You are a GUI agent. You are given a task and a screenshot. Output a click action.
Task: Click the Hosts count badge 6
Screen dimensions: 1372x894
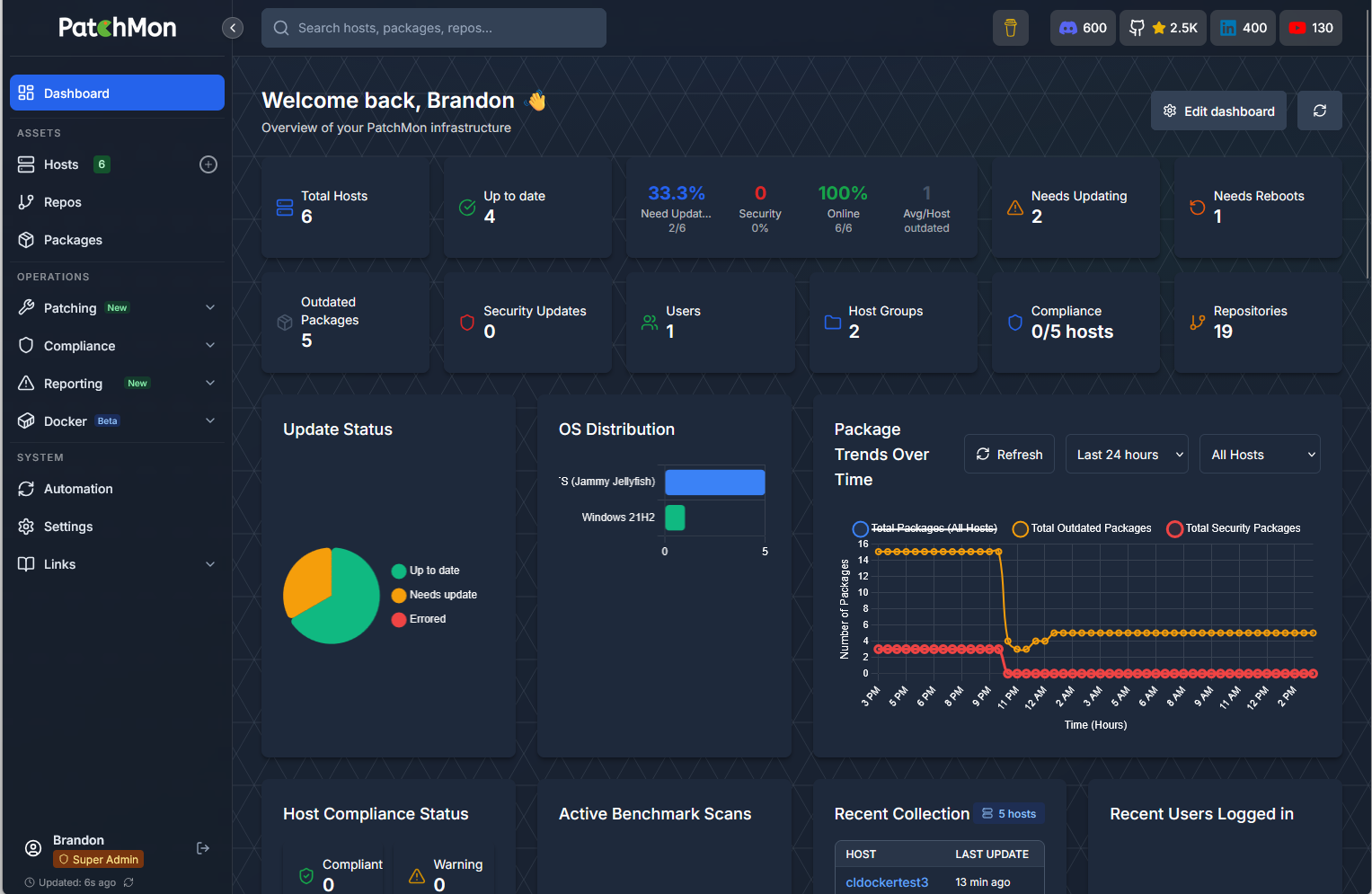102,164
